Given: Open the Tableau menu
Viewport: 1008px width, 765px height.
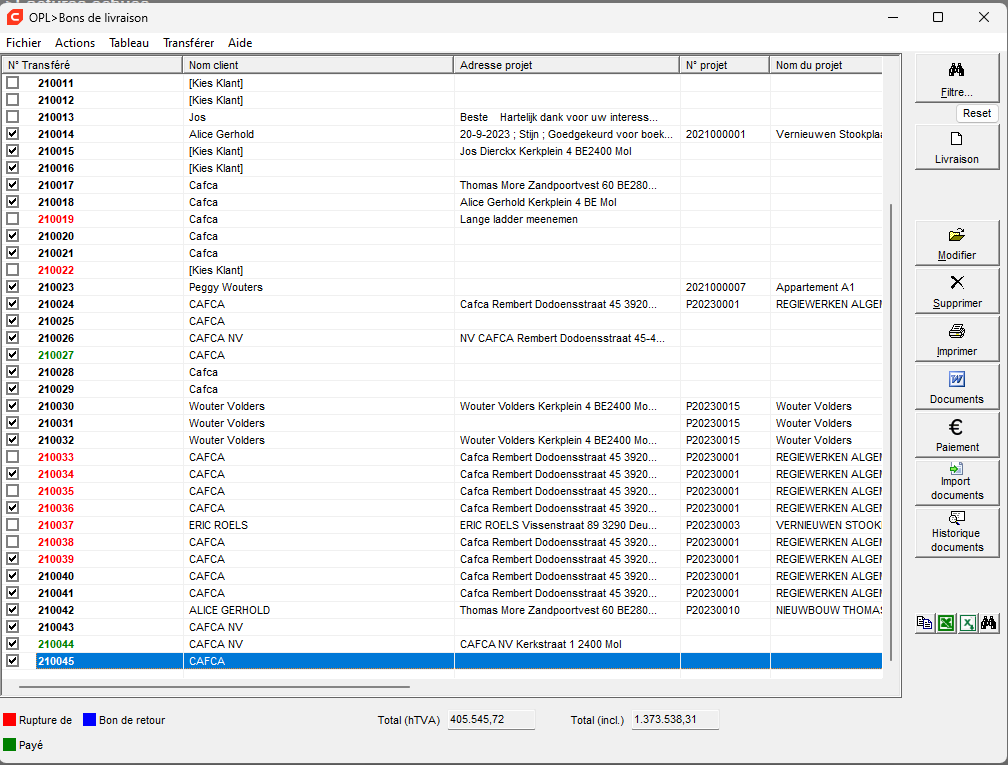Looking at the screenshot, I should click(x=129, y=42).
